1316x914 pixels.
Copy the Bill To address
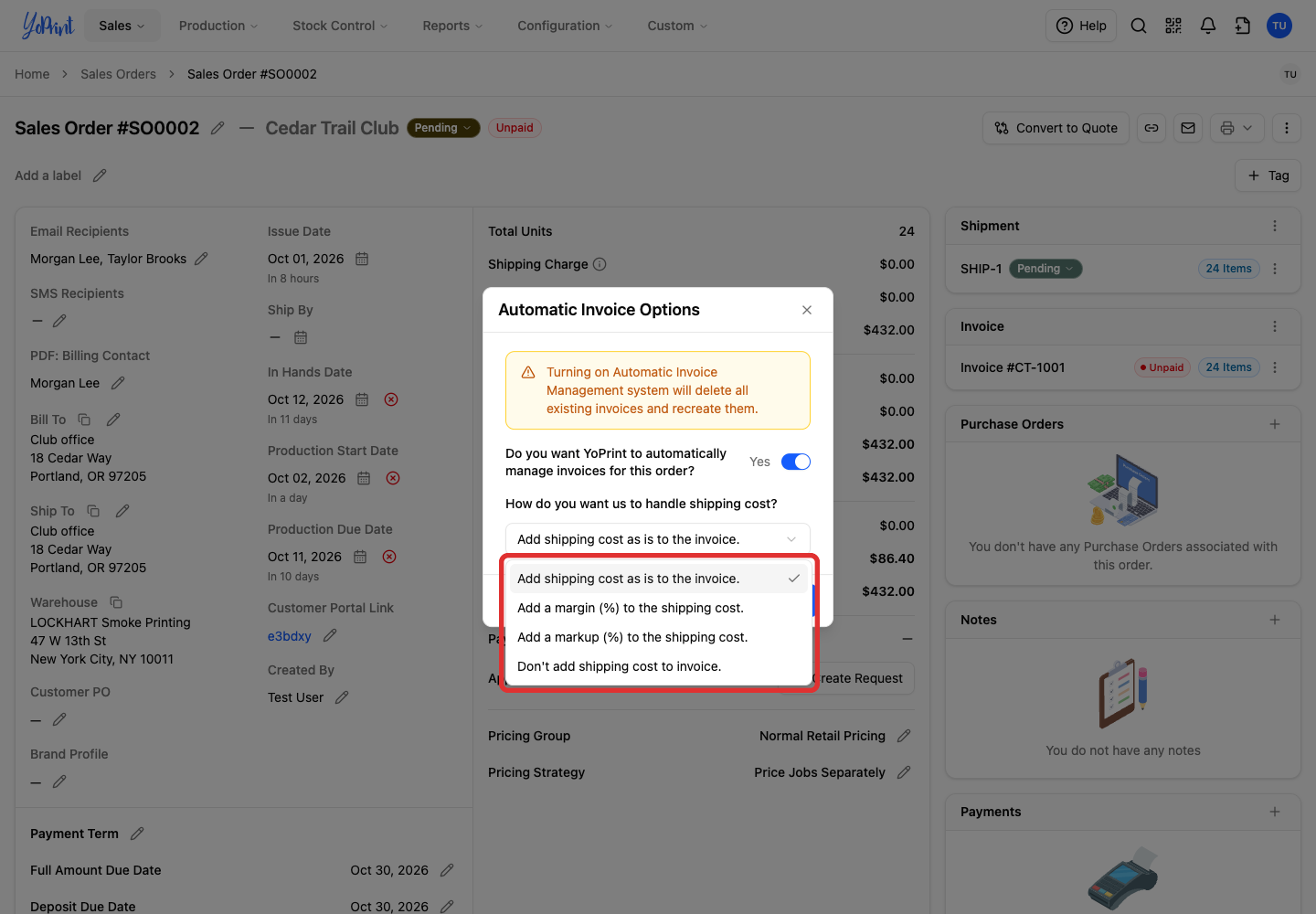84,420
